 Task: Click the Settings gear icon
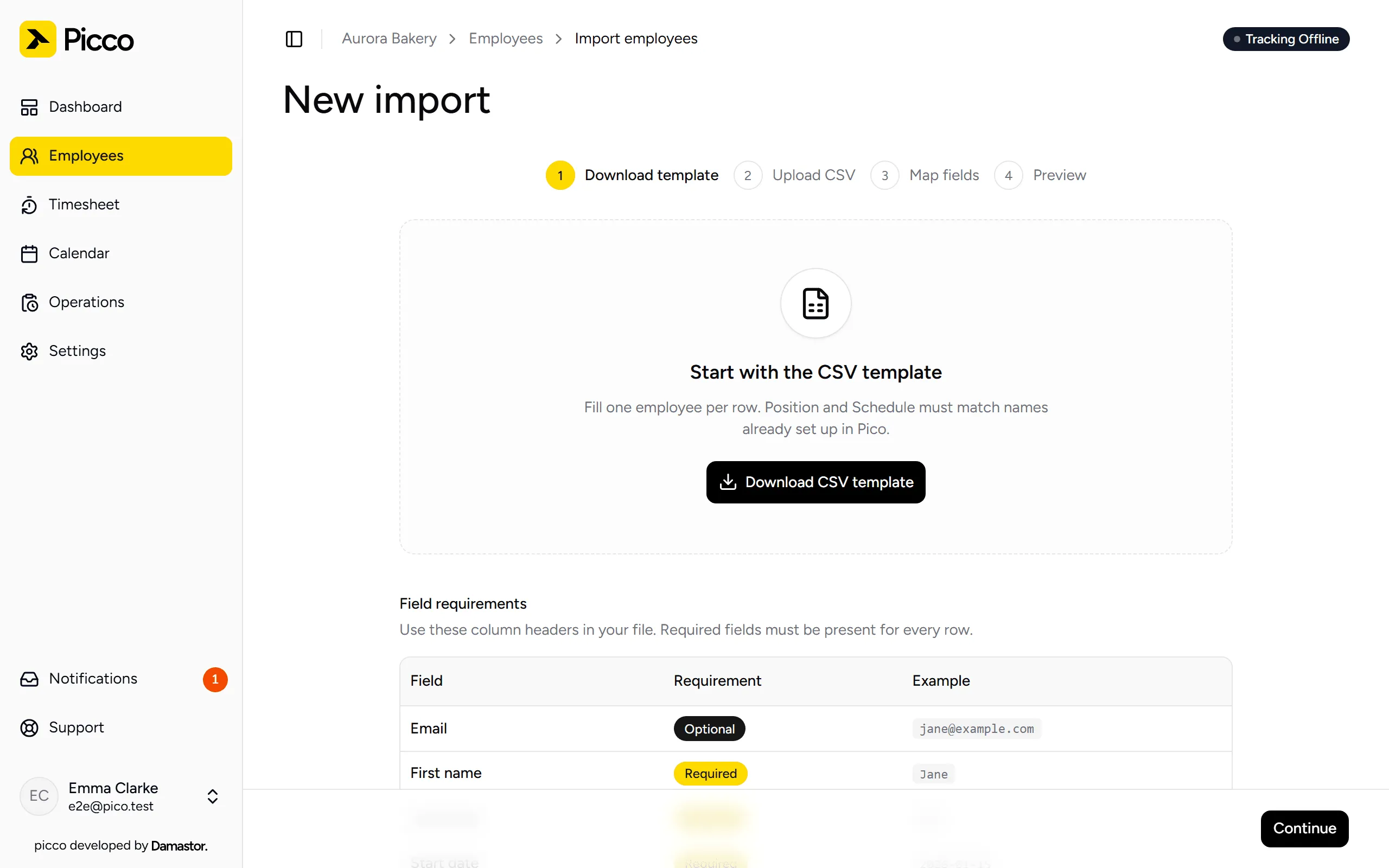[29, 352]
